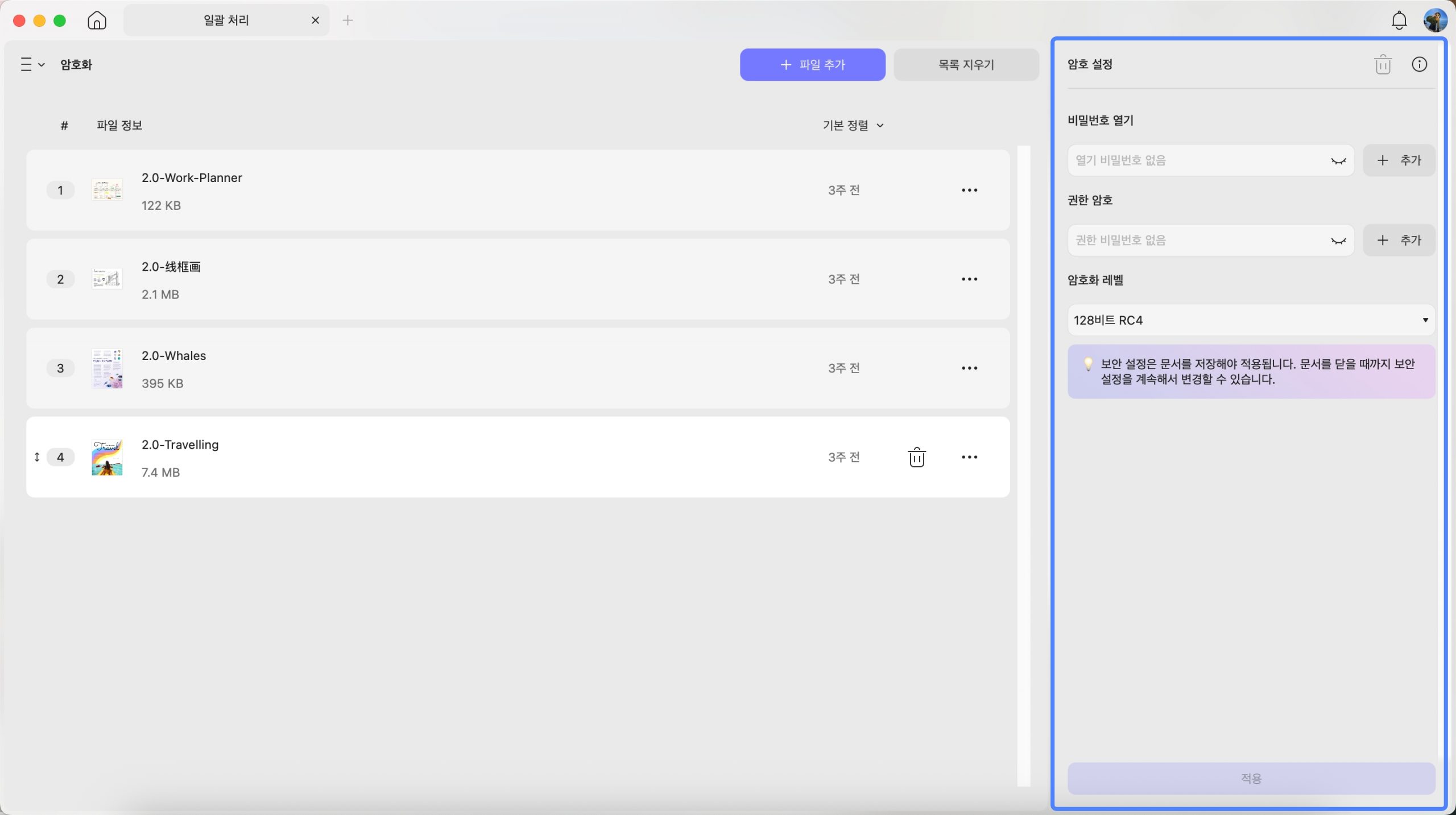Open the user profile avatar

[1435, 20]
